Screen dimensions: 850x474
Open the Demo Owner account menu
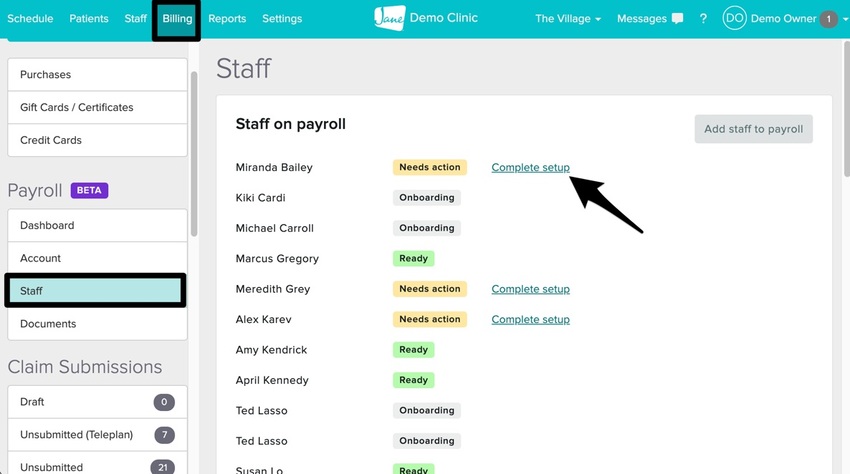click(x=783, y=19)
